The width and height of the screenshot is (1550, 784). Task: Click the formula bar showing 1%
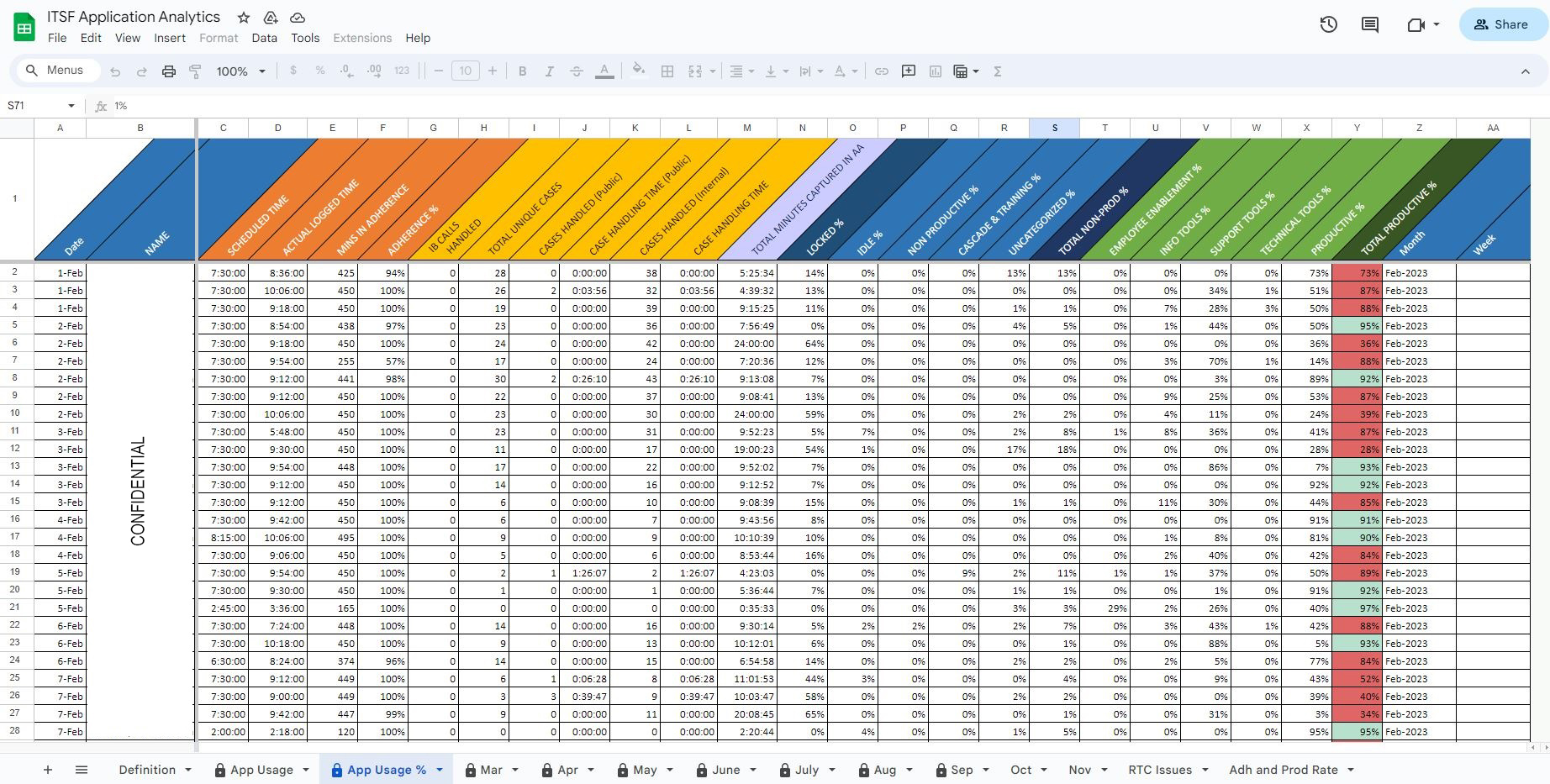[824, 106]
